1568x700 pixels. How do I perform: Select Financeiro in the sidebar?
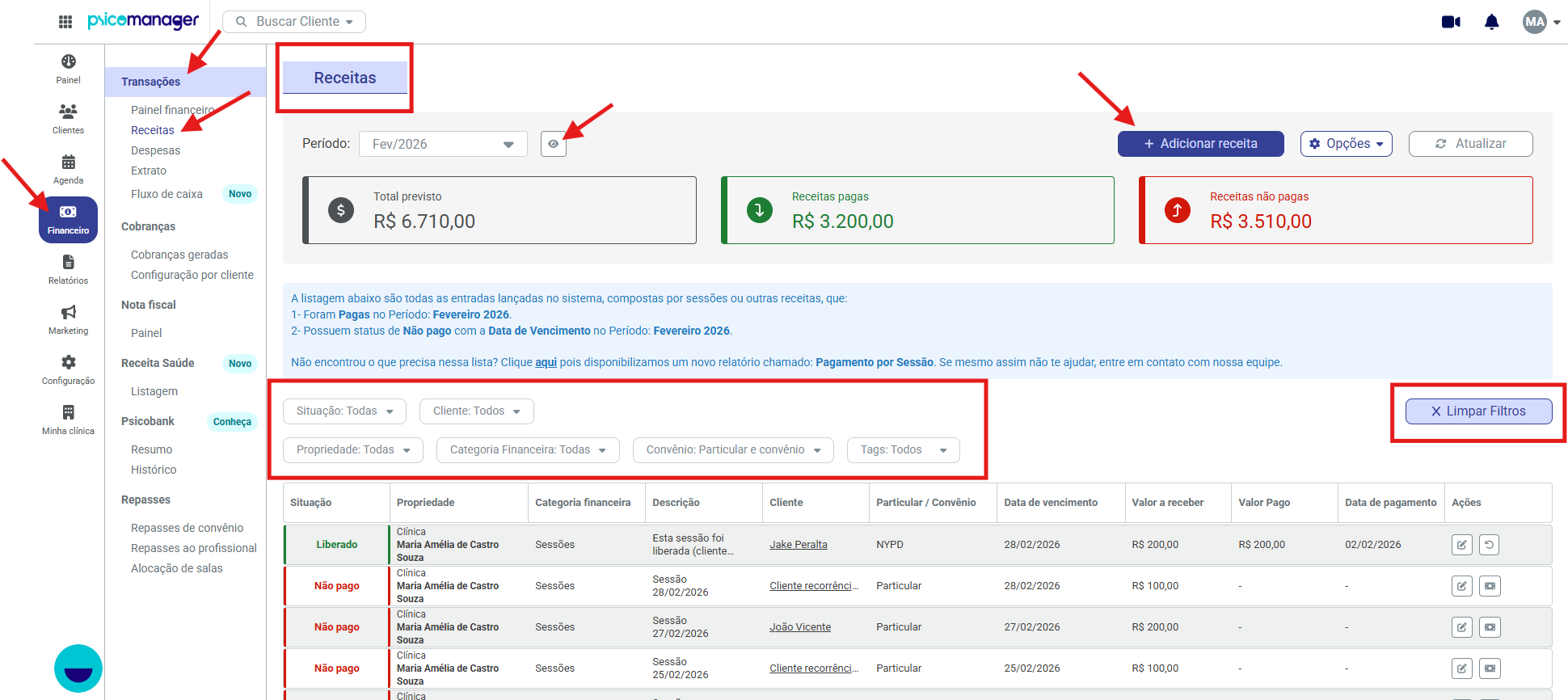69,220
